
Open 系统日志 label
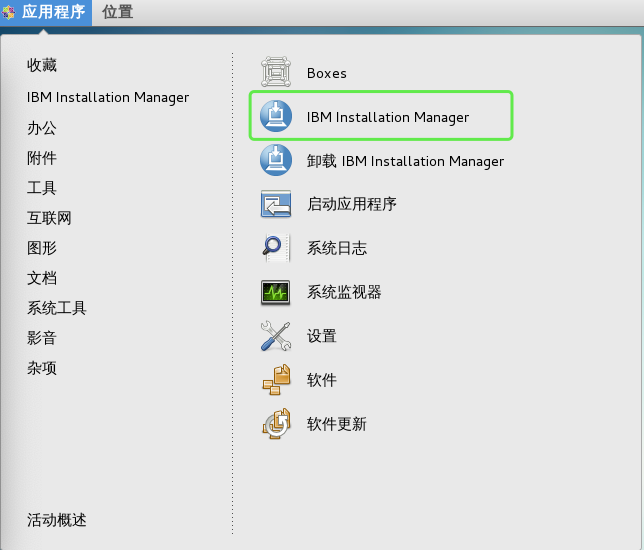click(337, 248)
